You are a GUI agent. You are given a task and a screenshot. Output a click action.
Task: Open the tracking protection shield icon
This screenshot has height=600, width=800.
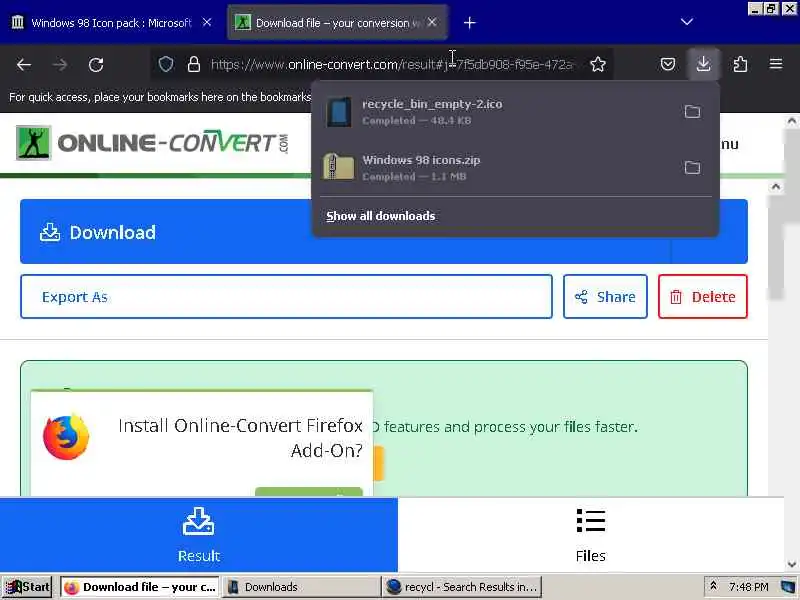point(166,64)
